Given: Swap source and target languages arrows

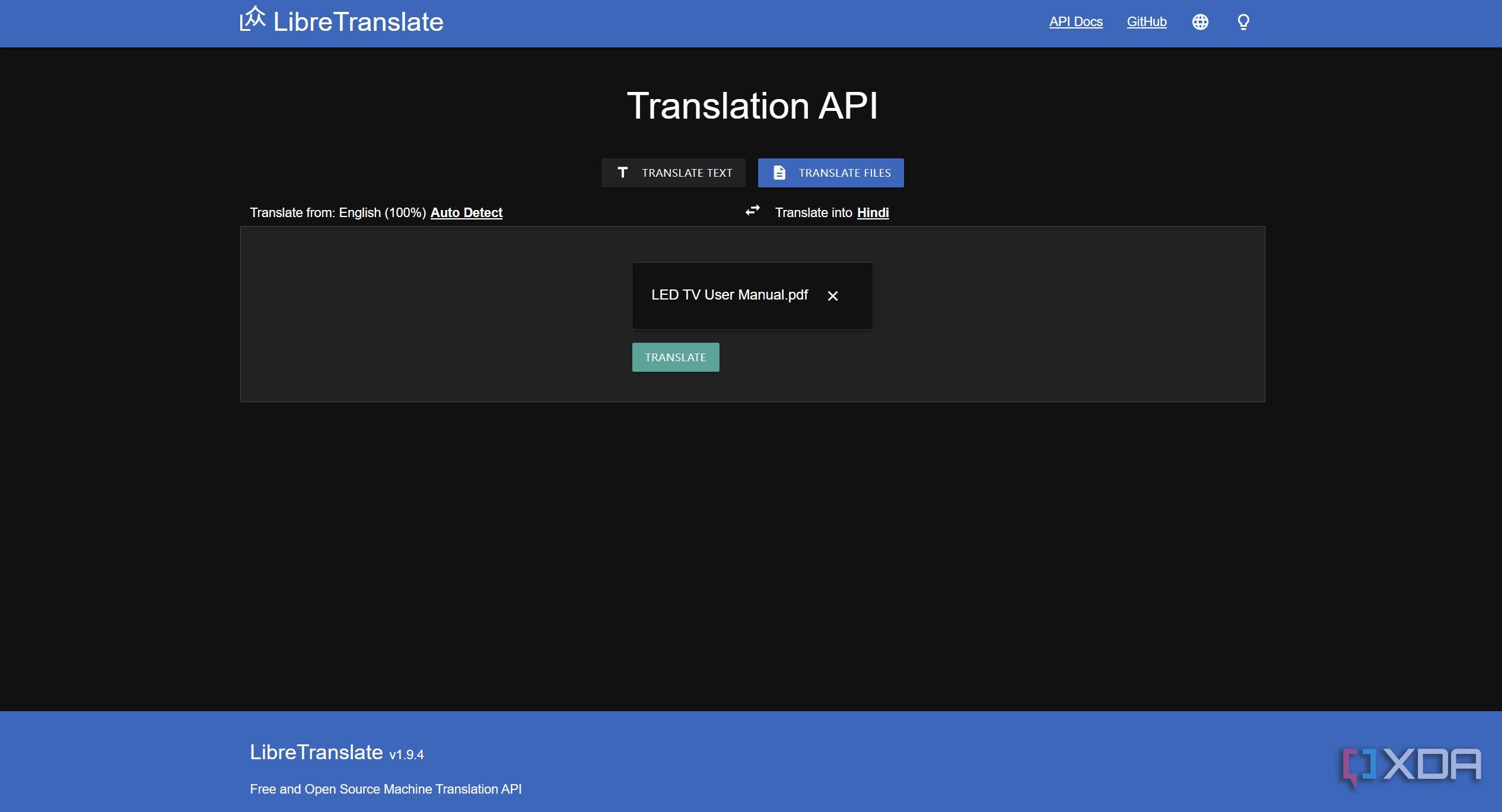Looking at the screenshot, I should click(x=752, y=211).
